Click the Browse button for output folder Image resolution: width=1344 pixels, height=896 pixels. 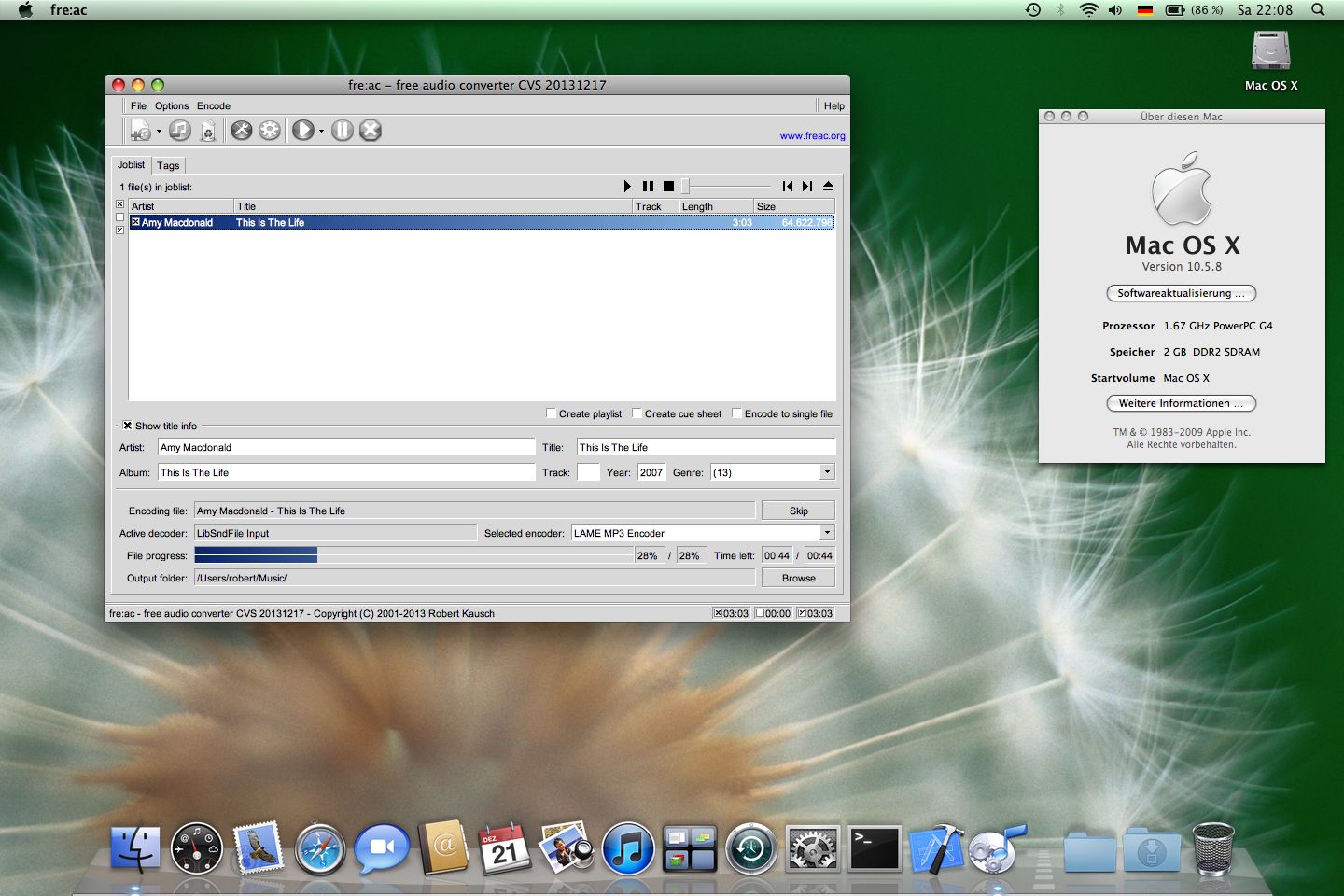click(x=799, y=578)
